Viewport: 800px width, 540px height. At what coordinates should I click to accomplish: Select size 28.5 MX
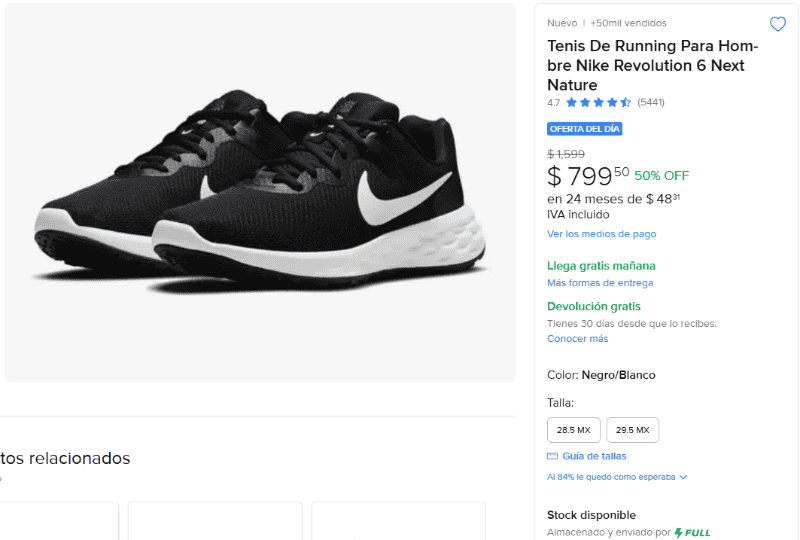tap(574, 430)
